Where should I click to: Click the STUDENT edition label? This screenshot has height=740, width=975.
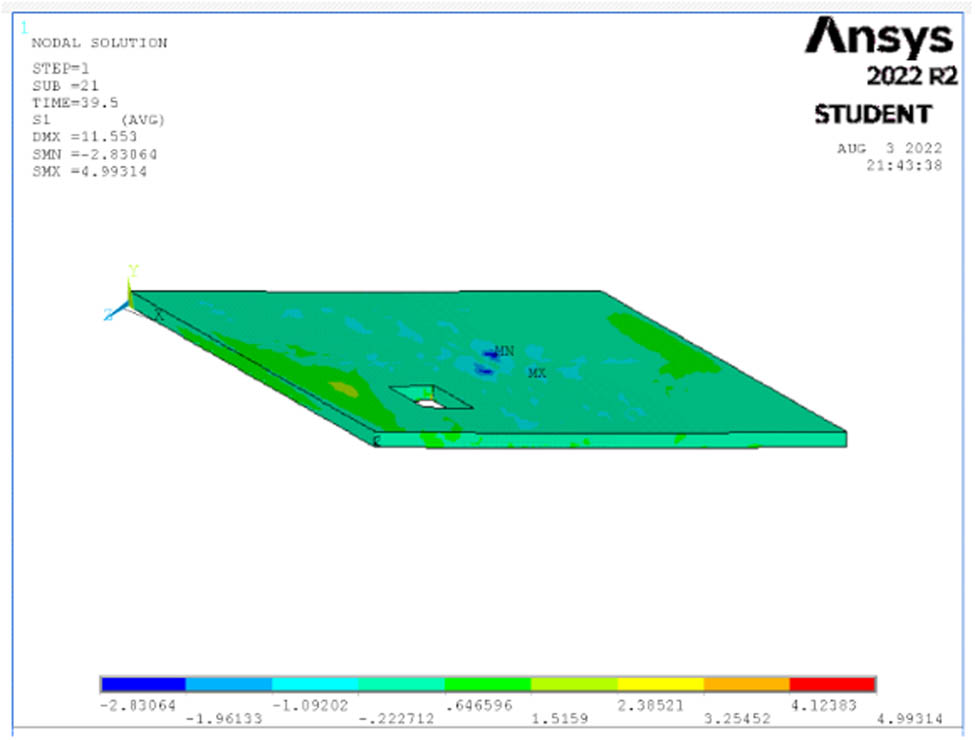873,114
